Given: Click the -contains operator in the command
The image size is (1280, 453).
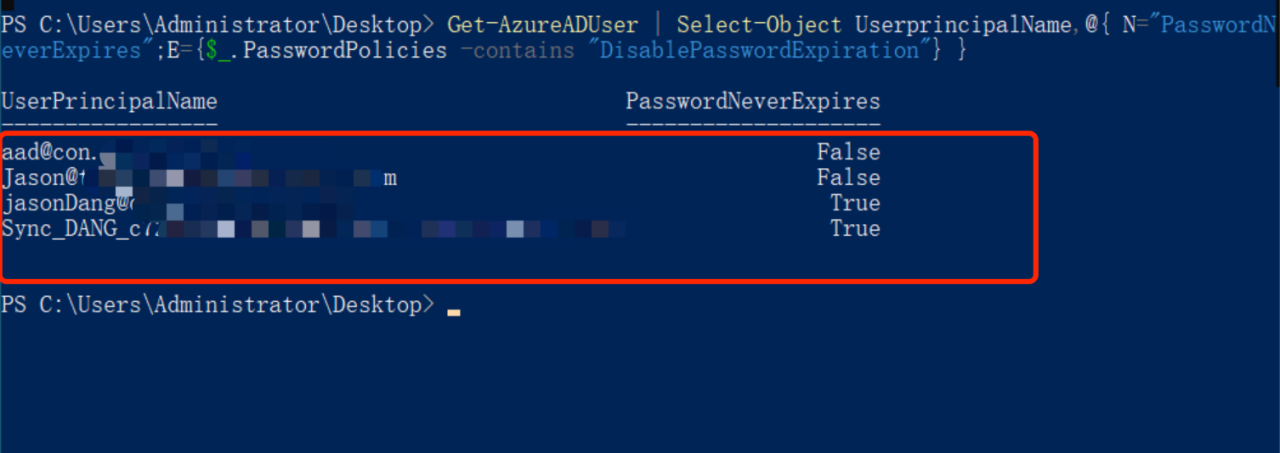Looking at the screenshot, I should [523, 50].
